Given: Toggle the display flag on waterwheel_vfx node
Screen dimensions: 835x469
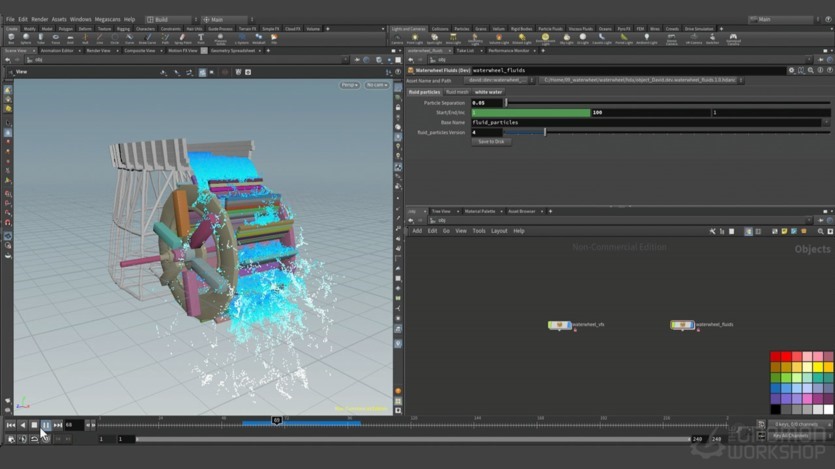Looking at the screenshot, I should coord(569,324).
